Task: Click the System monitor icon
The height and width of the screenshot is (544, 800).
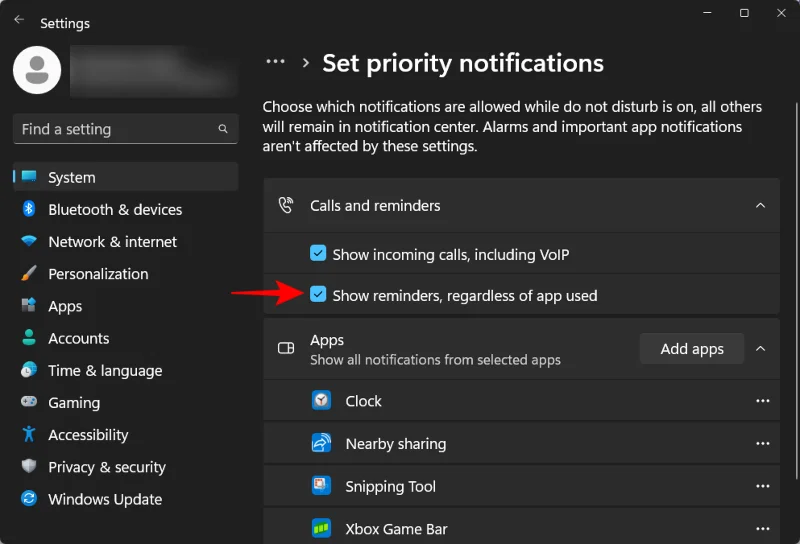Action: coord(29,177)
